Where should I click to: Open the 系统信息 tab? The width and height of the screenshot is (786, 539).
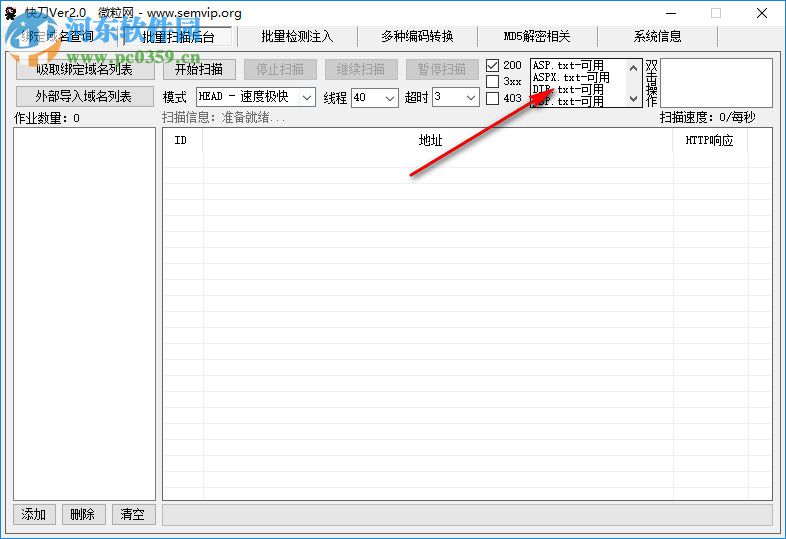point(657,37)
